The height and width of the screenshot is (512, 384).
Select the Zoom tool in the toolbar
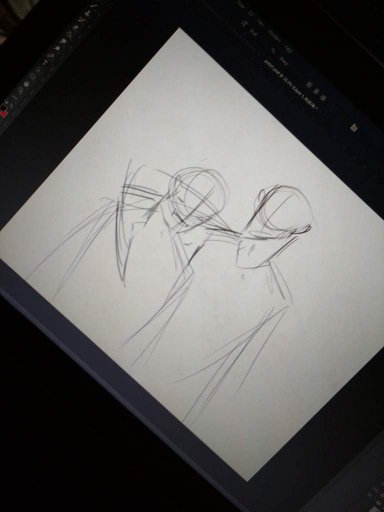(21, 91)
